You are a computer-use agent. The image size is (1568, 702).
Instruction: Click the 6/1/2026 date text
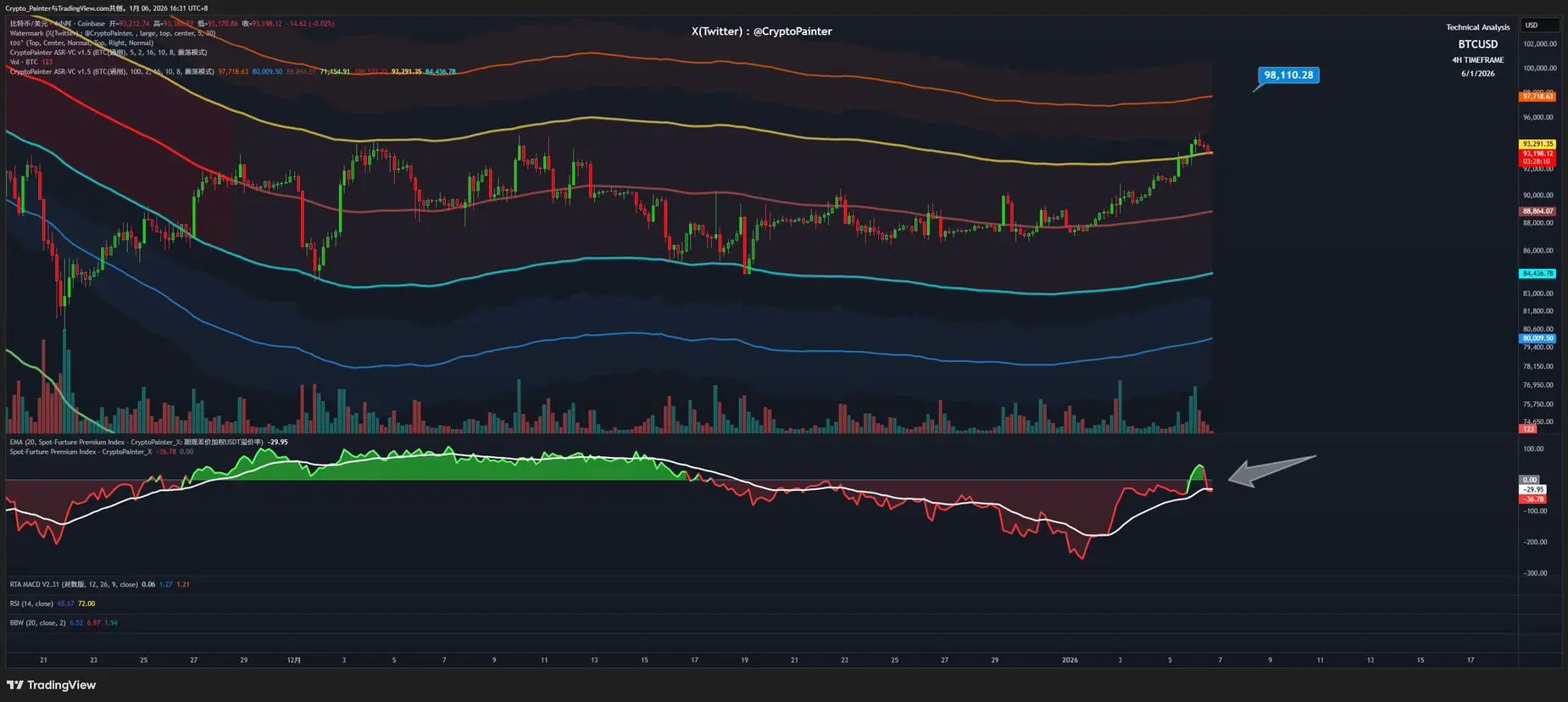pyautogui.click(x=1477, y=74)
